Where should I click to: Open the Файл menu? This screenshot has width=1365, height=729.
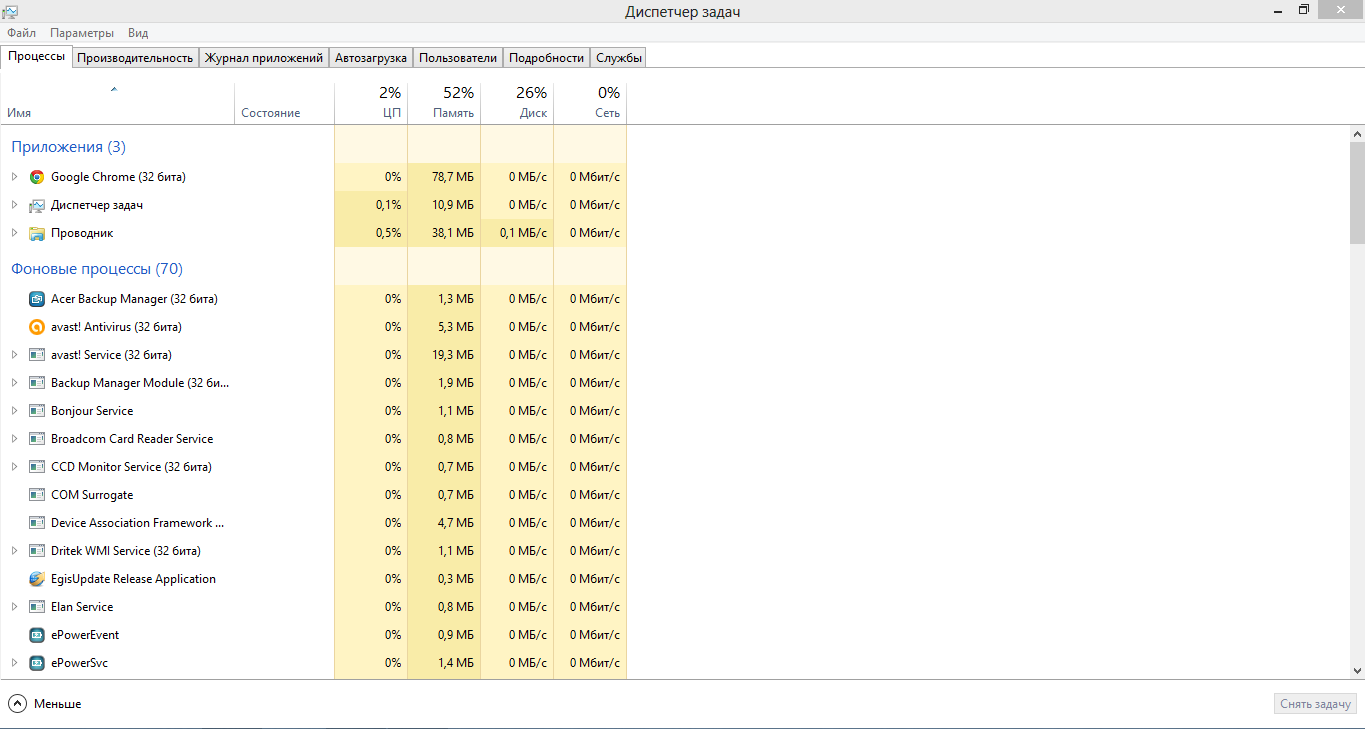[21, 33]
